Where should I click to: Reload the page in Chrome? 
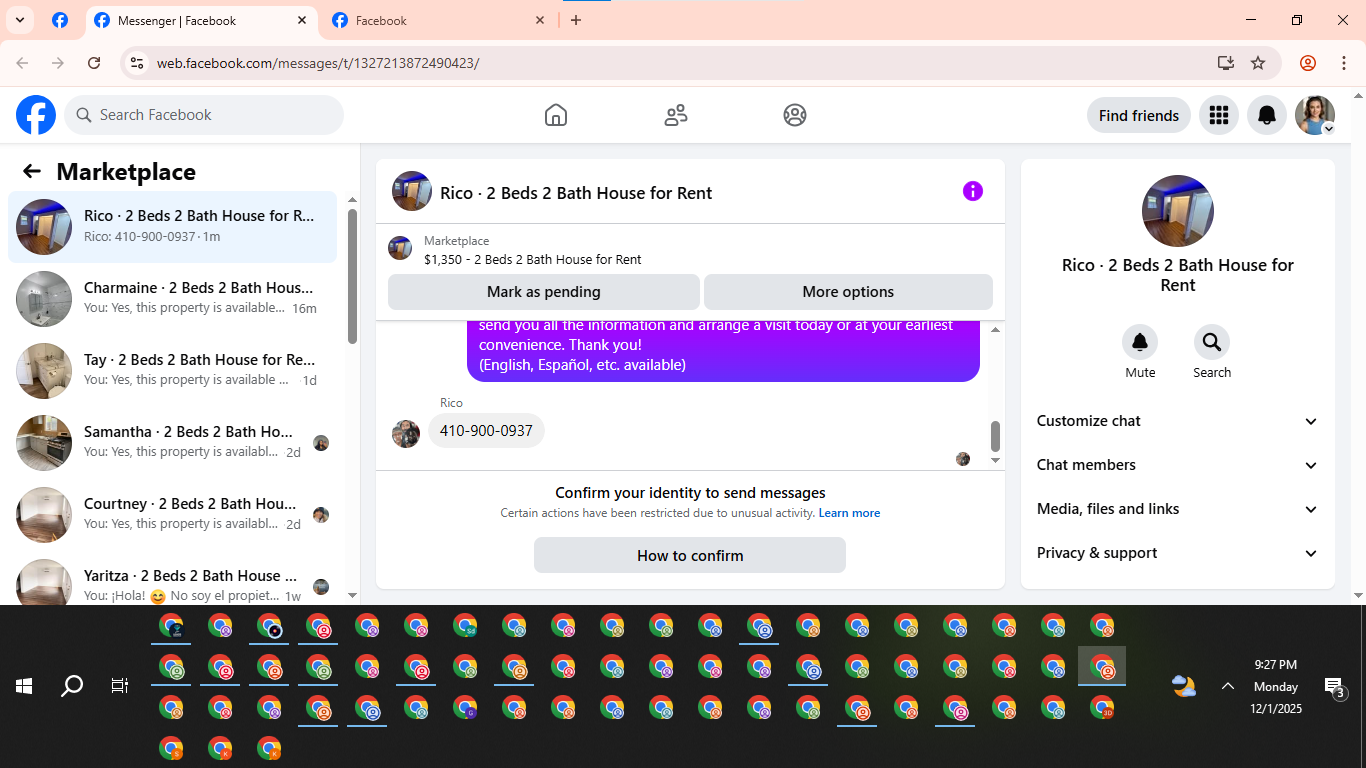[x=94, y=63]
